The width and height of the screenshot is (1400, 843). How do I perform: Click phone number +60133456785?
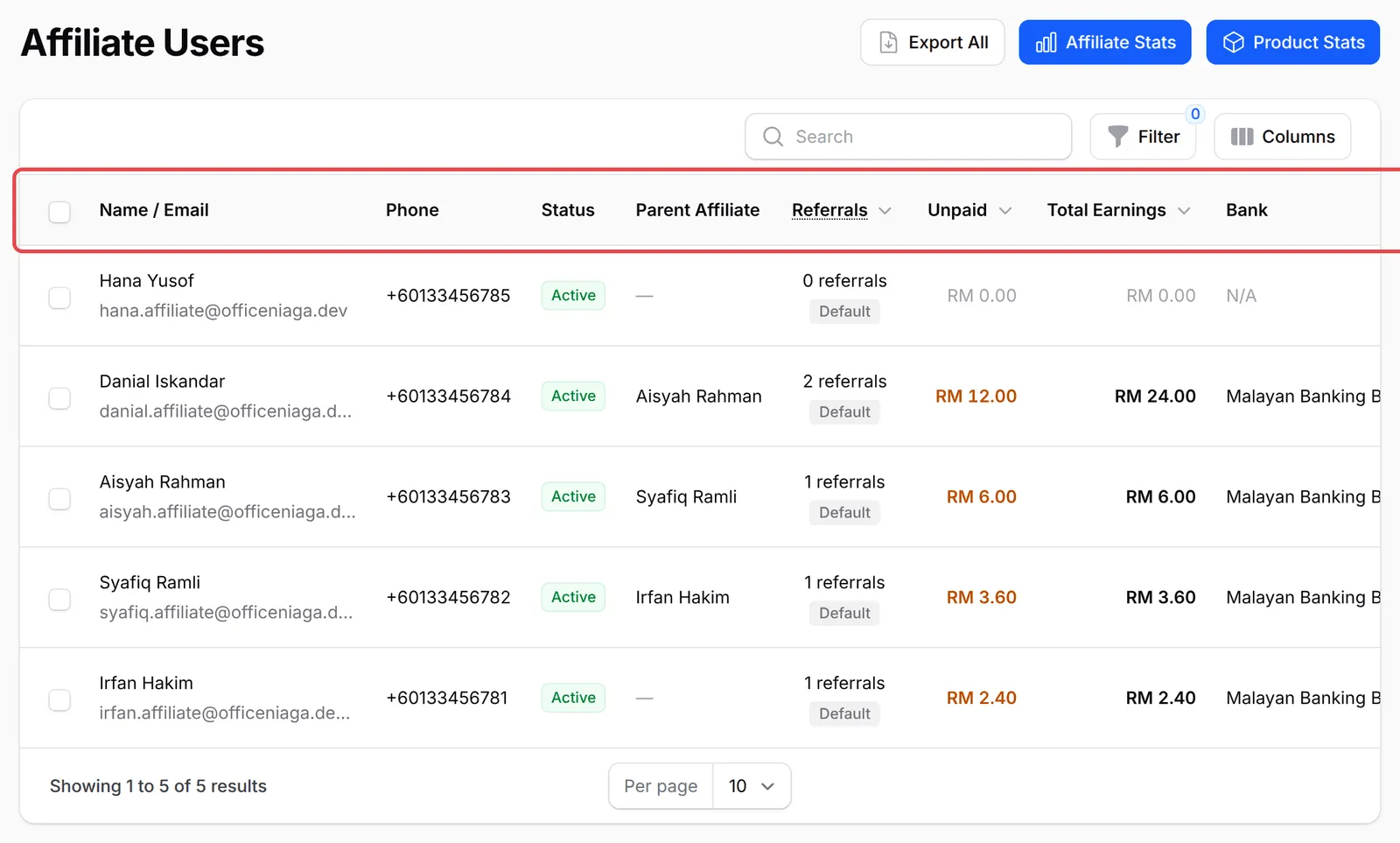click(448, 296)
